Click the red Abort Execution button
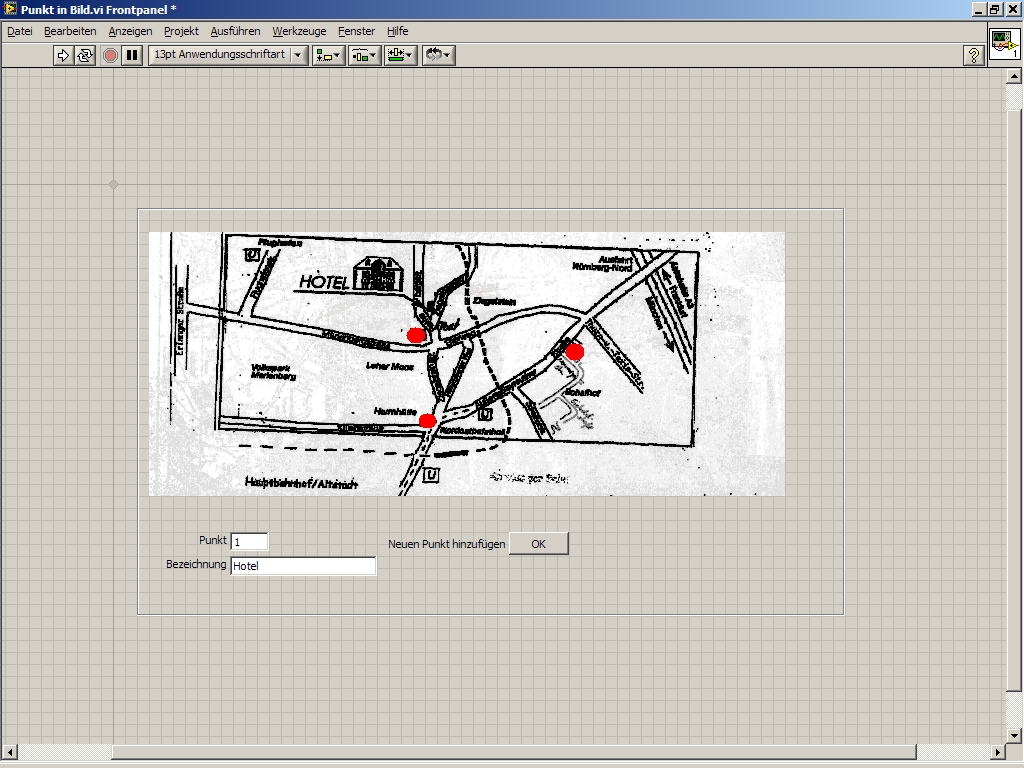The height and width of the screenshot is (768, 1024). [x=110, y=56]
